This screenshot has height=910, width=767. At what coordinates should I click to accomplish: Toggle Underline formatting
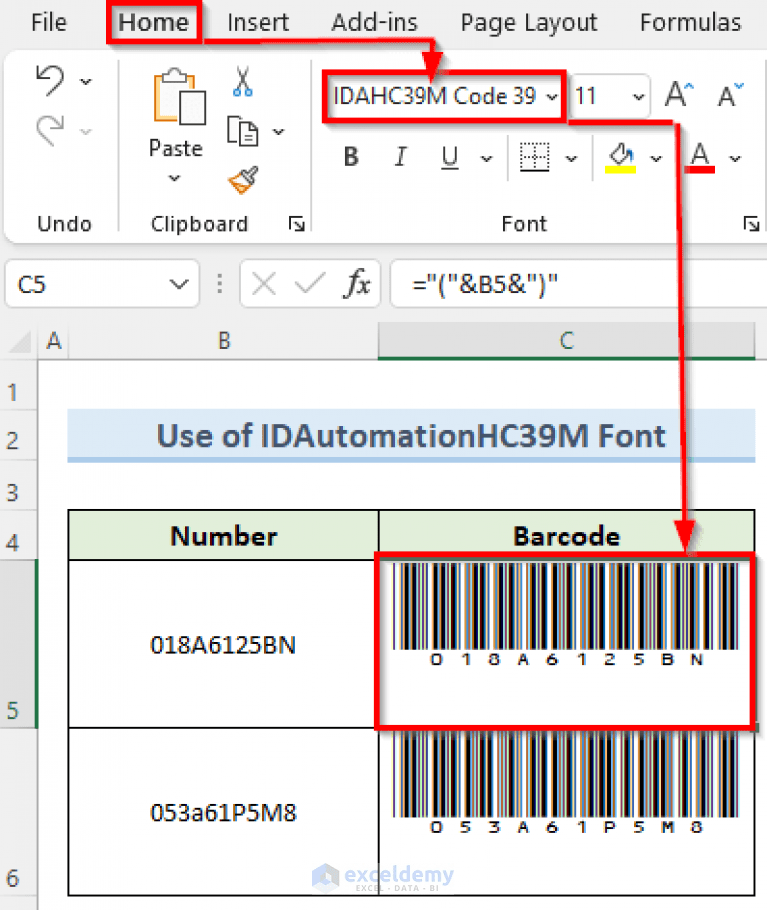pos(450,157)
